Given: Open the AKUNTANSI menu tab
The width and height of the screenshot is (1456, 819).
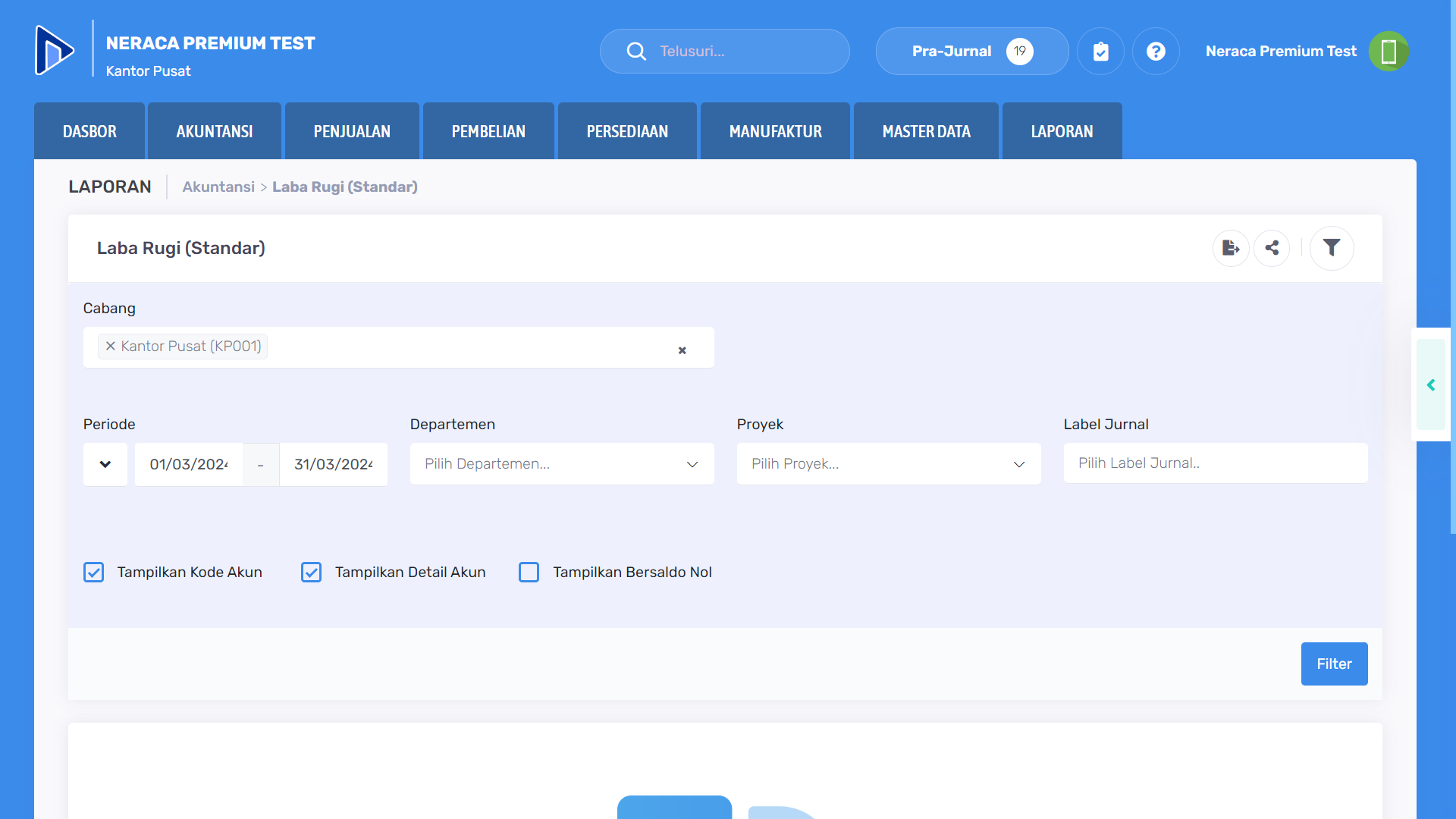Looking at the screenshot, I should (215, 131).
